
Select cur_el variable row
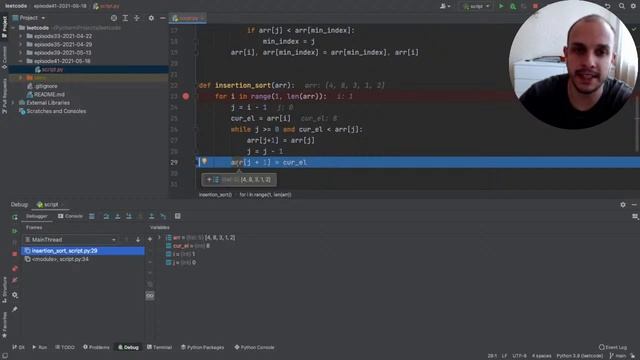tap(188, 246)
